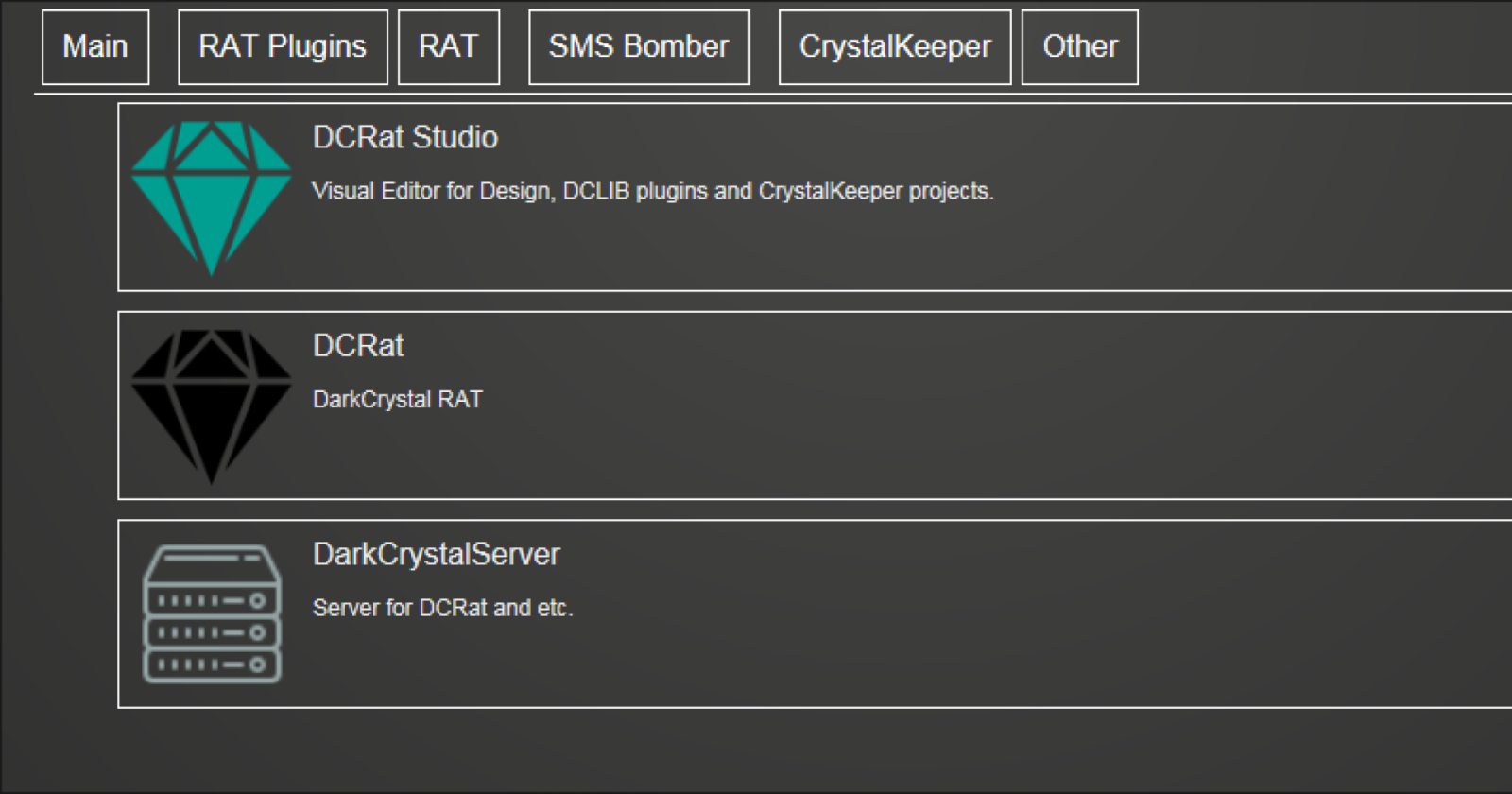The height and width of the screenshot is (794, 1512).
Task: Click the DCRat entry title
Action: pyautogui.click(x=358, y=346)
